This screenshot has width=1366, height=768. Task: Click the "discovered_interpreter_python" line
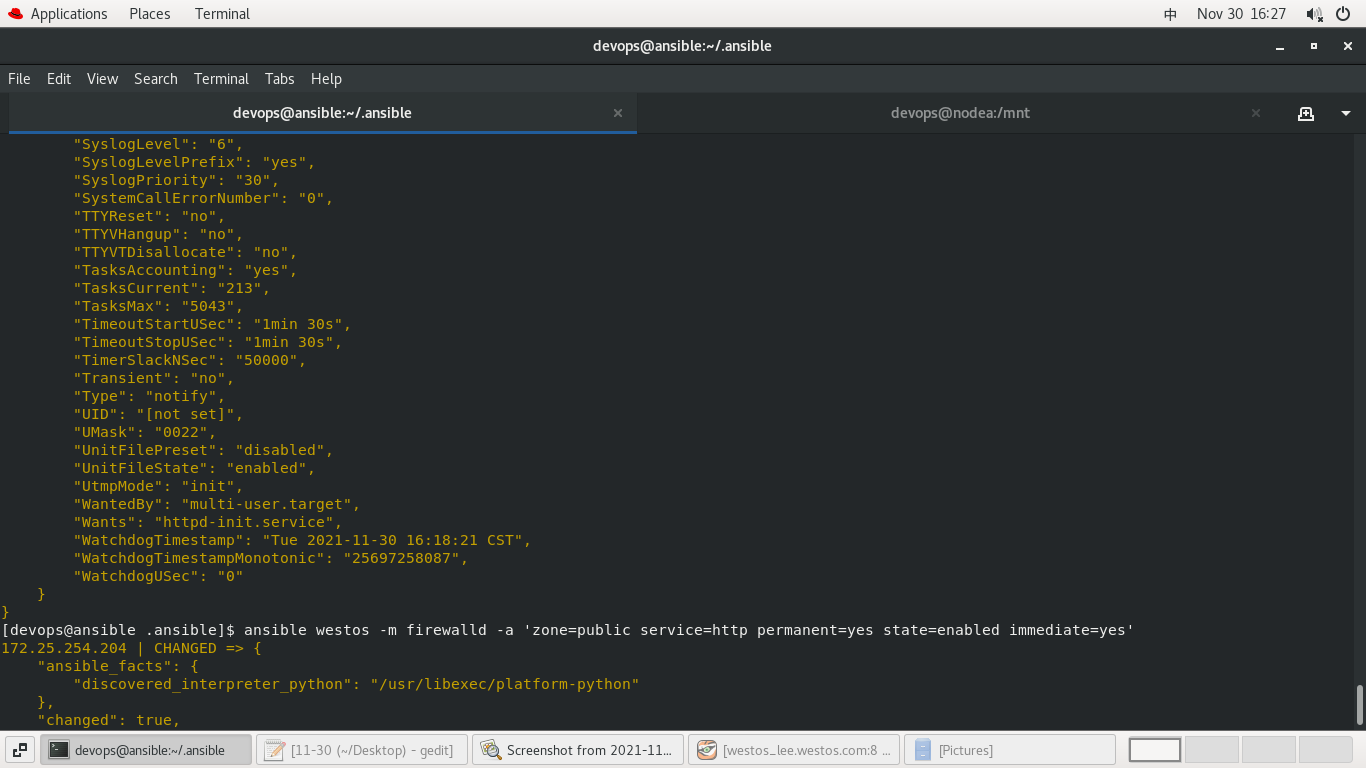[x=356, y=684]
